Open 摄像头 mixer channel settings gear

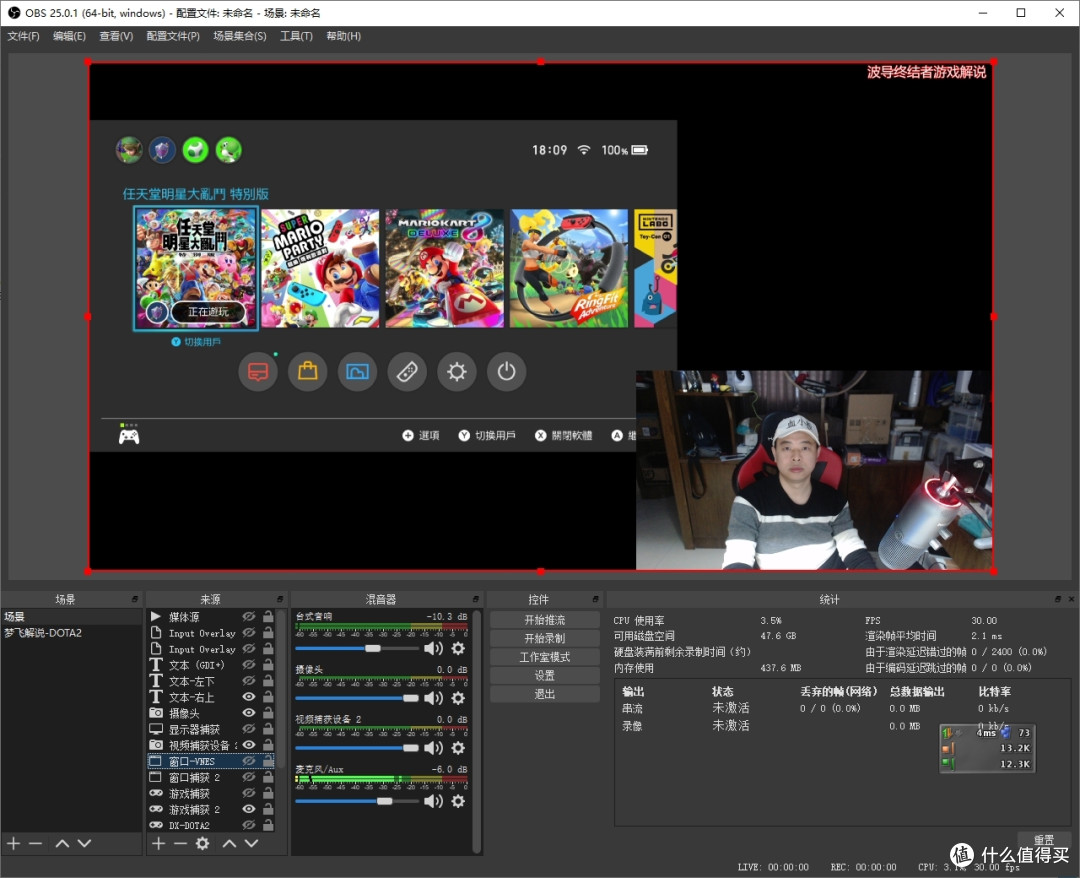pos(458,698)
